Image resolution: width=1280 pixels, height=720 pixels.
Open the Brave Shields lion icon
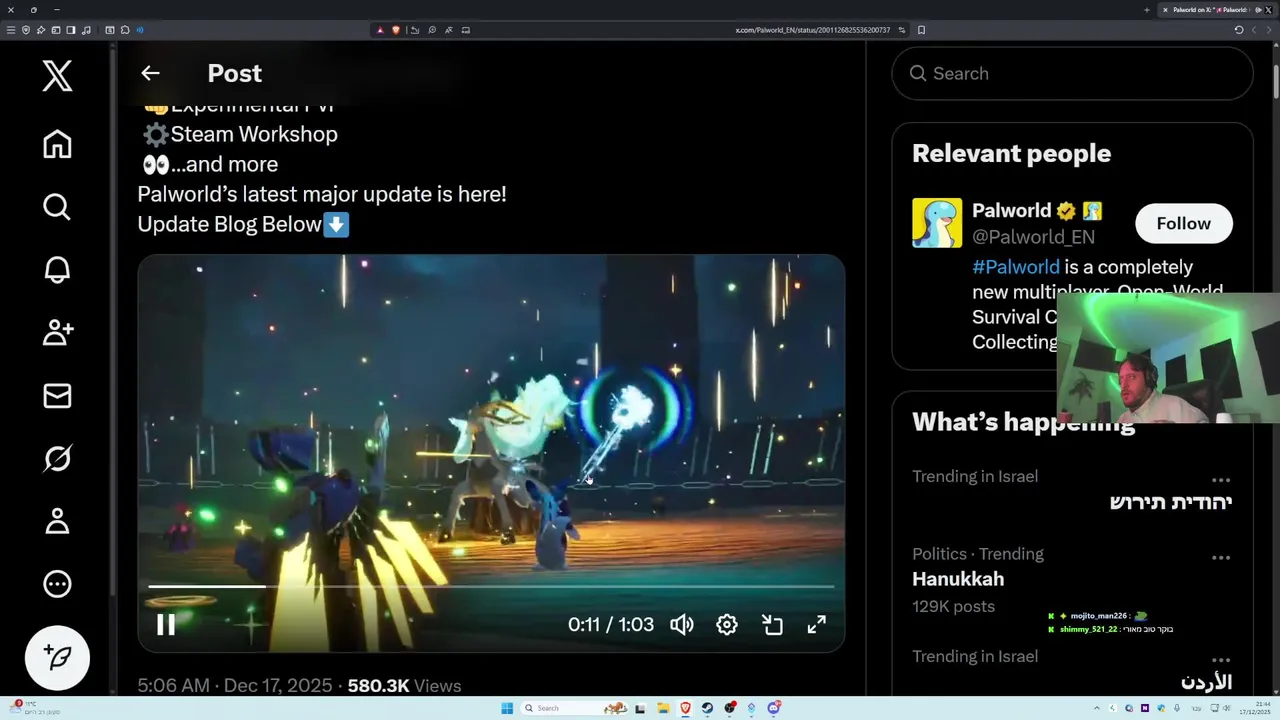pyautogui.click(x=396, y=30)
